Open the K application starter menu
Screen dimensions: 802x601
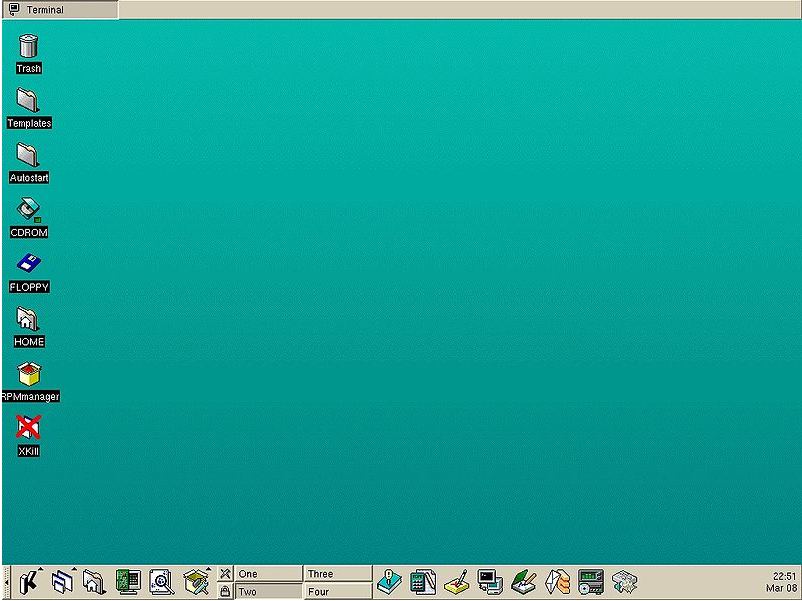(30, 581)
